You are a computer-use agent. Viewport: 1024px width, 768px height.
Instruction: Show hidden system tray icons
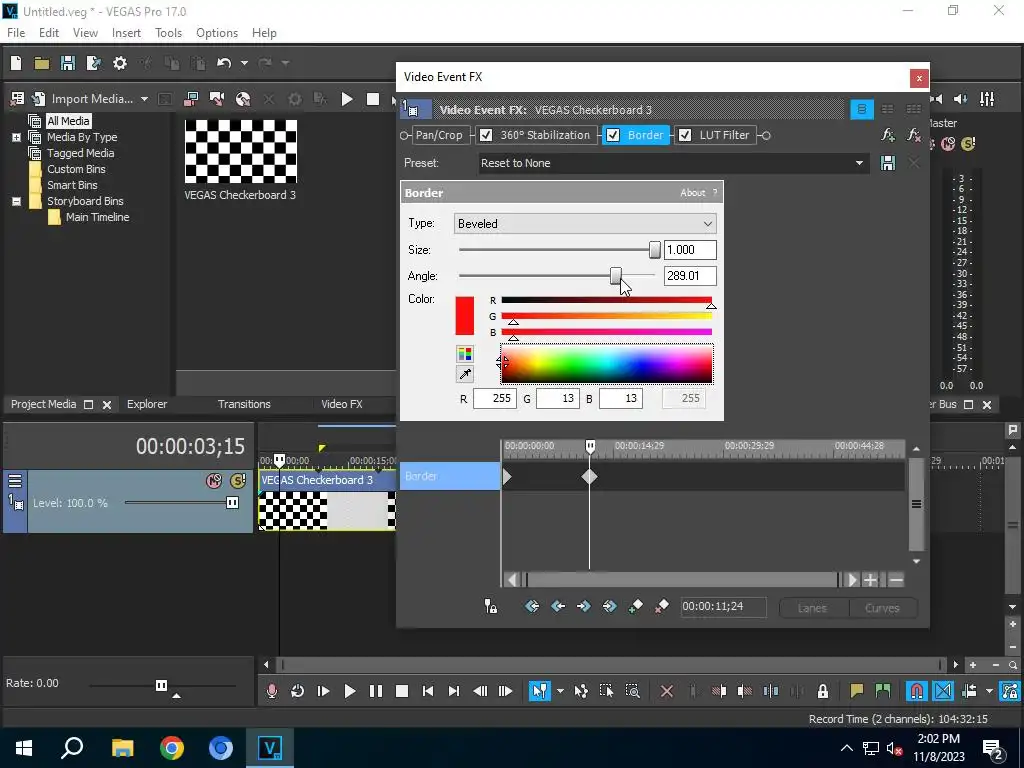click(846, 748)
